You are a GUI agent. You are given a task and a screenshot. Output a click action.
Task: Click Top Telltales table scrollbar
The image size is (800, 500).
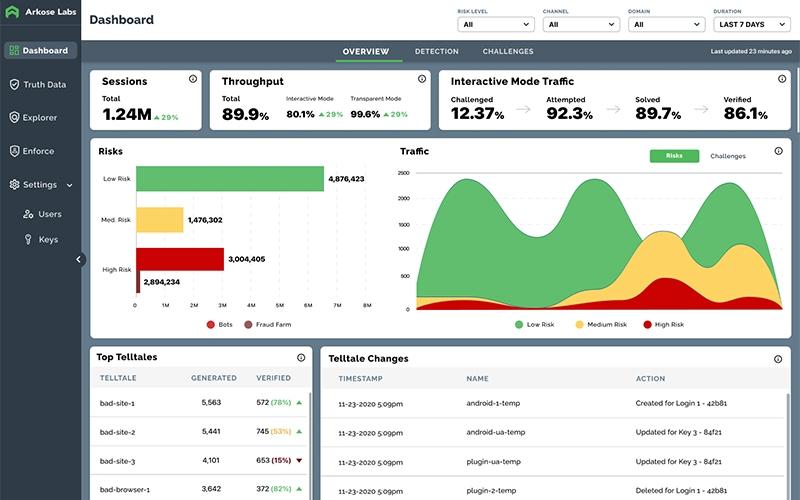310,446
